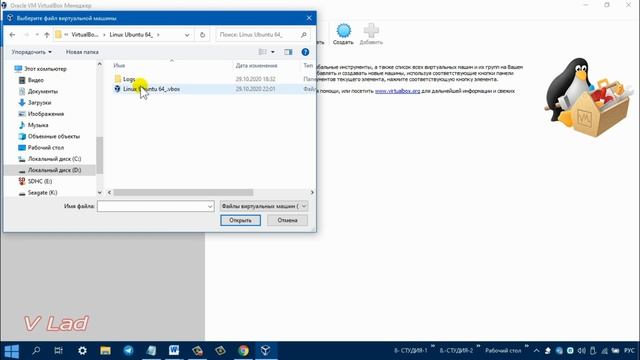This screenshot has height=360, width=640.
Task: Click the Linux Ubuntu 64_ breadcrumb segment
Action: tap(131, 35)
